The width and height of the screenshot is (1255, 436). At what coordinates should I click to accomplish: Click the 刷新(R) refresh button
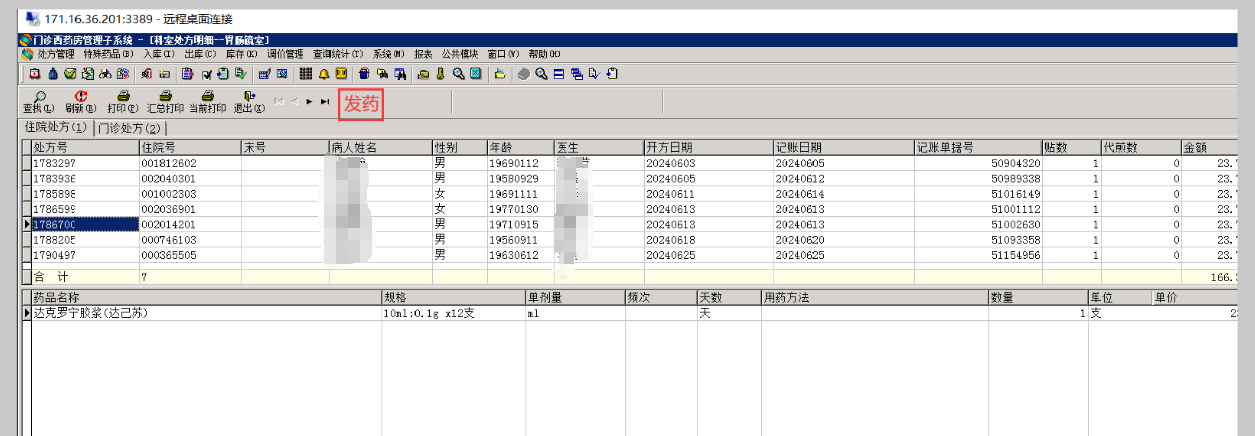point(80,102)
